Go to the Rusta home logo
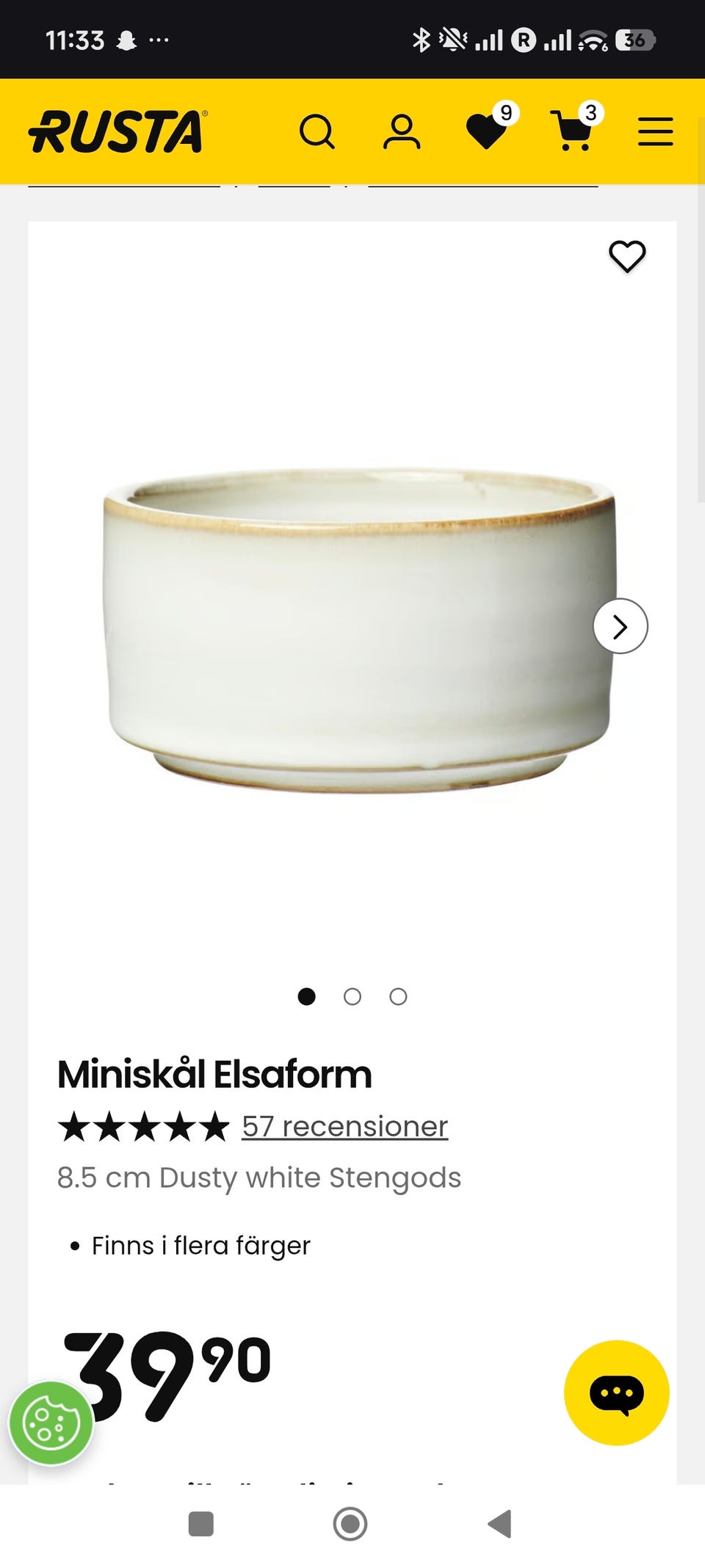The height and width of the screenshot is (1568, 705). (118, 132)
